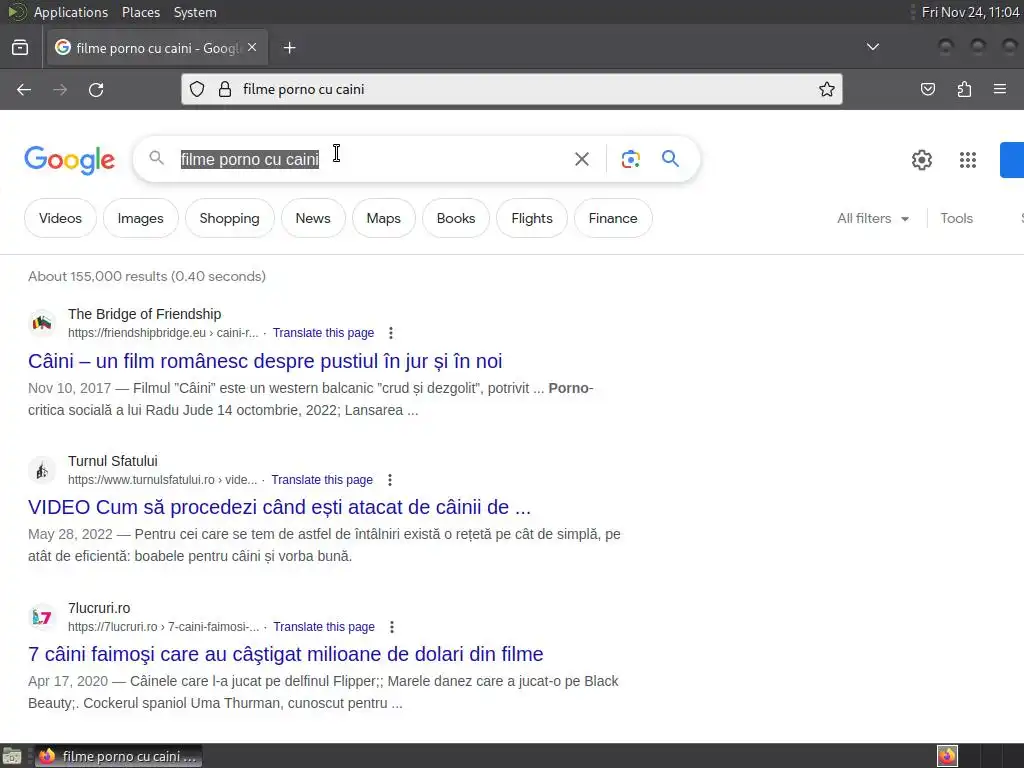This screenshot has width=1024, height=768.
Task: Expand the All filters dropdown
Action: (872, 218)
